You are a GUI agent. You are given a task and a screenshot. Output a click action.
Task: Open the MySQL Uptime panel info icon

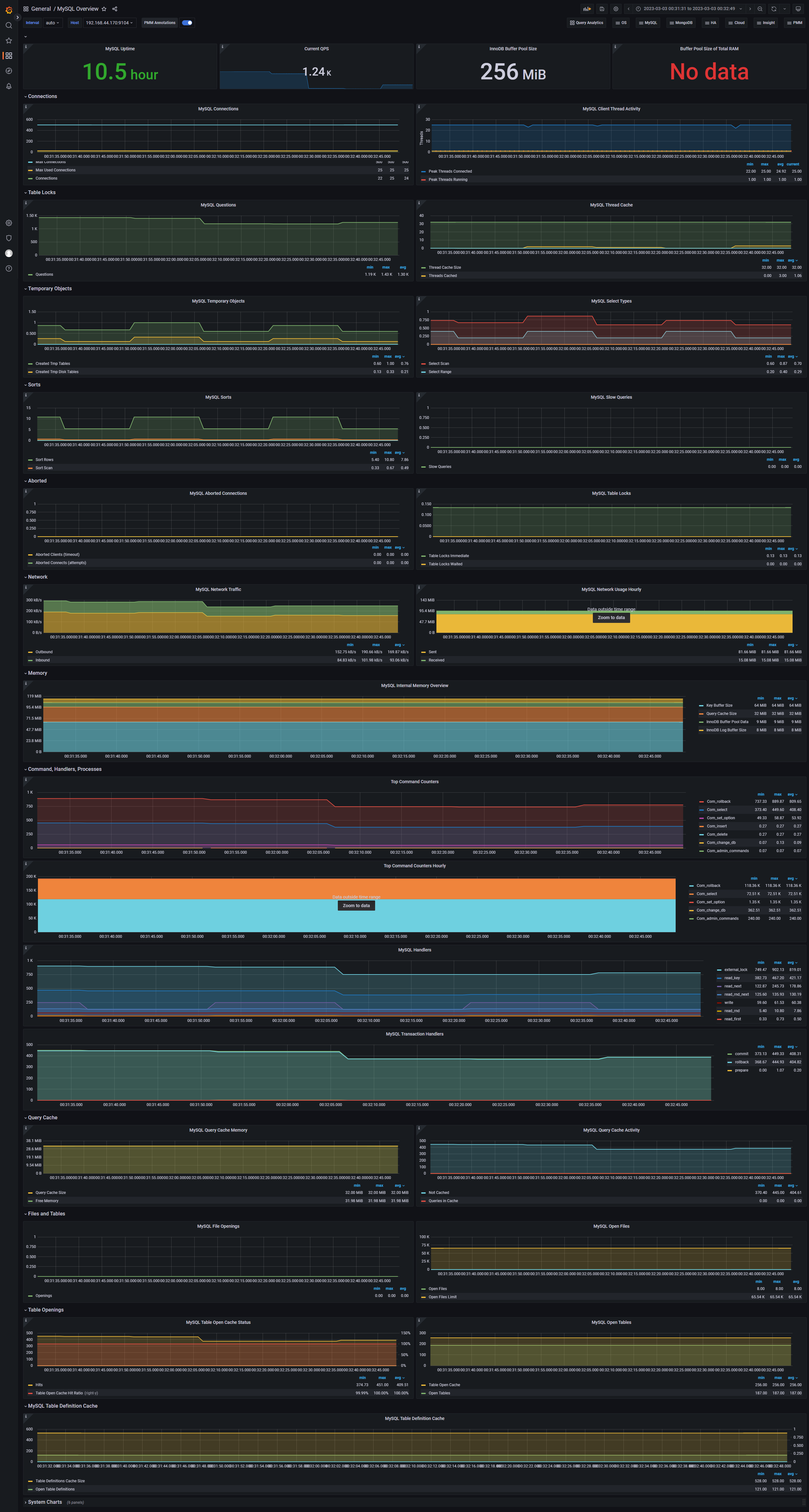[x=26, y=47]
